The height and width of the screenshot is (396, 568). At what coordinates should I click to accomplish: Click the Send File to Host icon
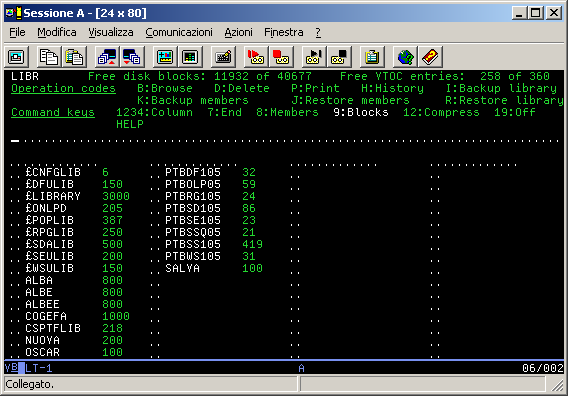pos(107,57)
